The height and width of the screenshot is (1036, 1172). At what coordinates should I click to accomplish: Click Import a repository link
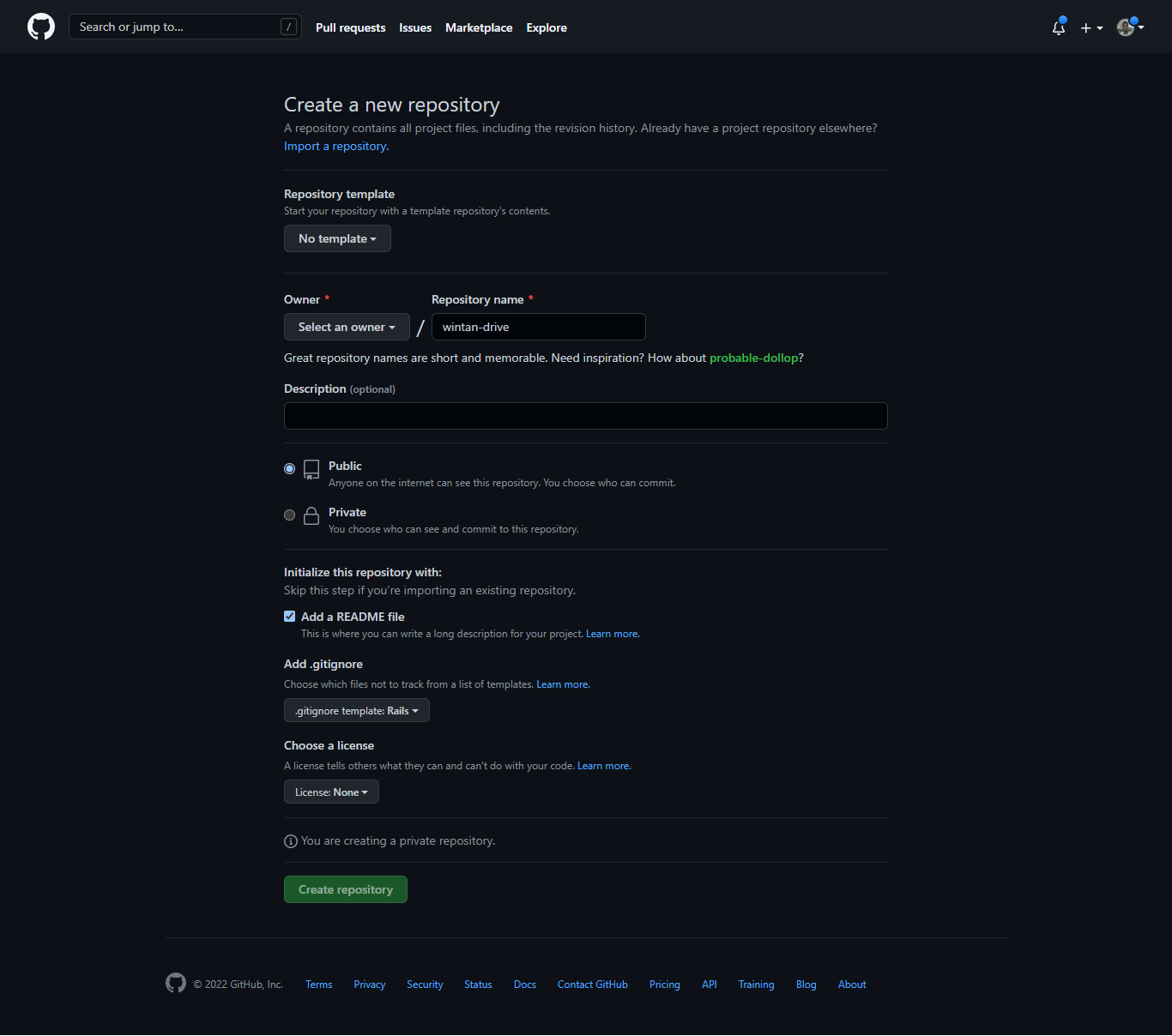pos(336,146)
